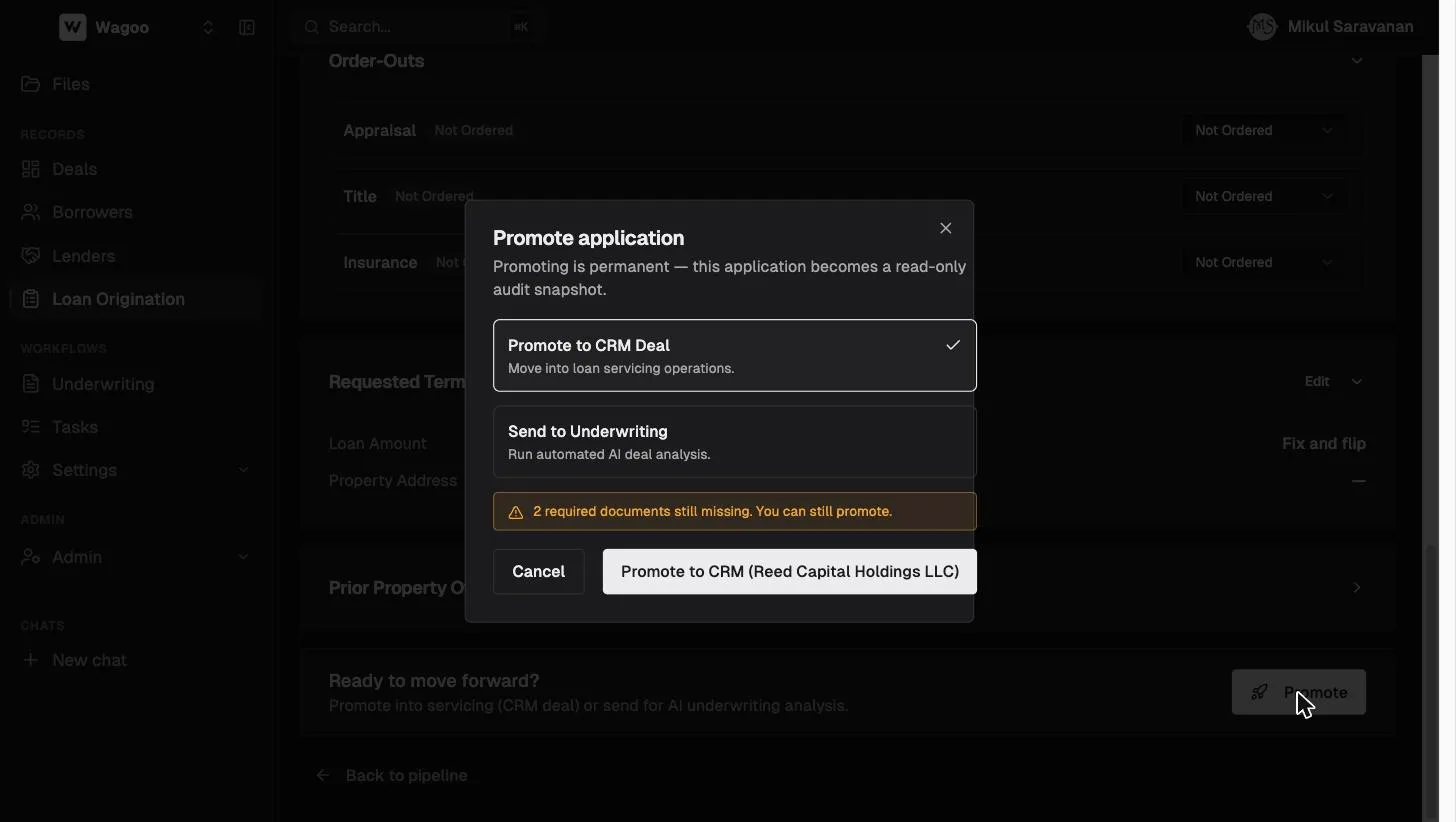
Task: Click the Promote rocket button
Action: tap(1299, 692)
